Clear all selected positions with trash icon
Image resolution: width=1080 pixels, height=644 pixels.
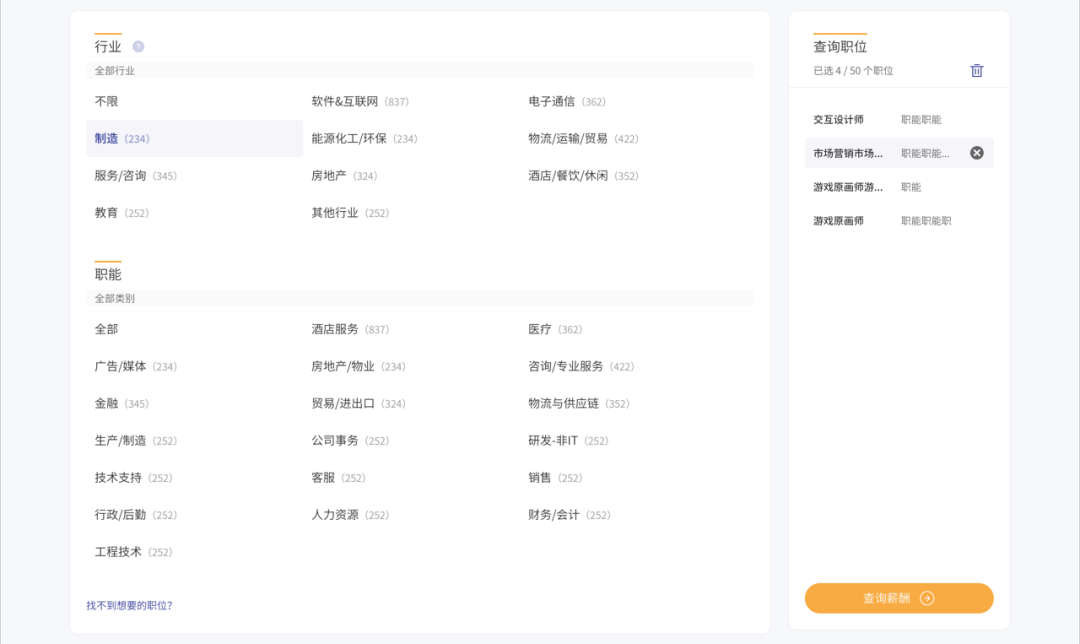click(977, 71)
